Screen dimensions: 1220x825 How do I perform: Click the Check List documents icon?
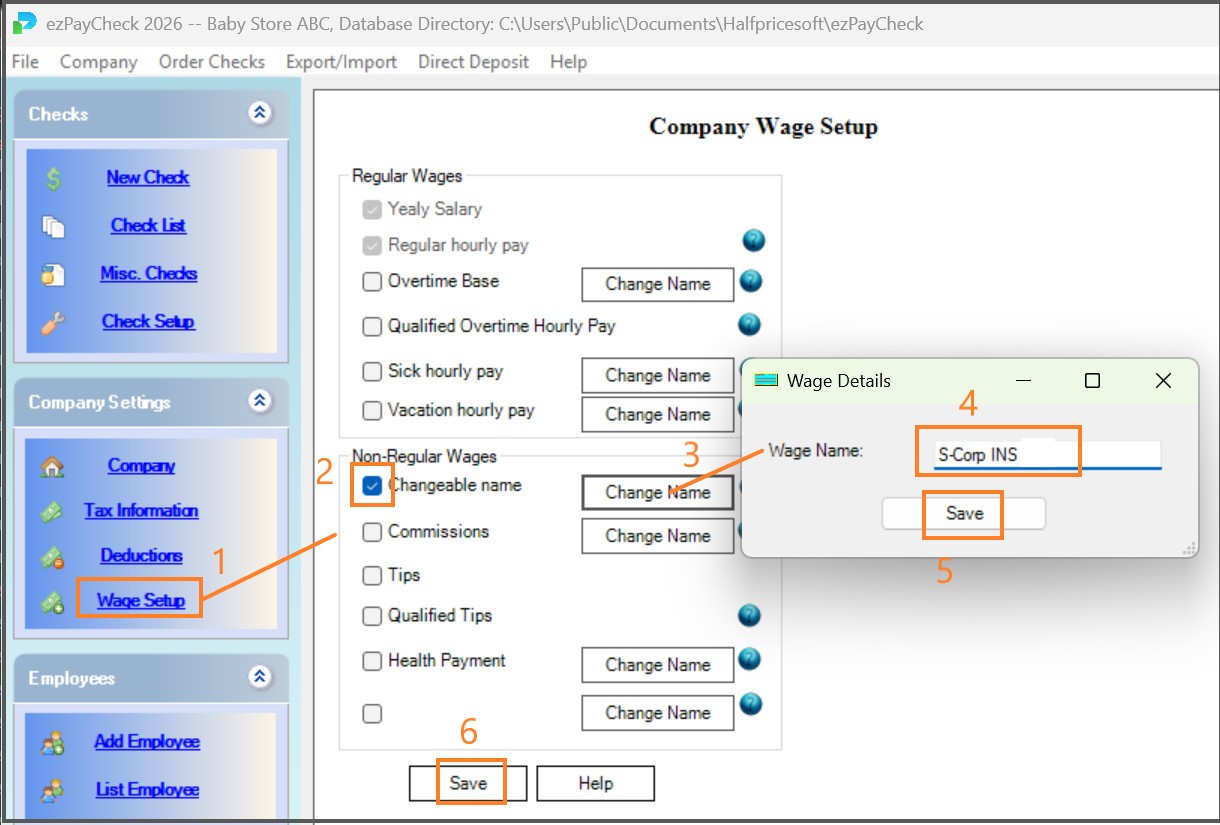coord(53,227)
